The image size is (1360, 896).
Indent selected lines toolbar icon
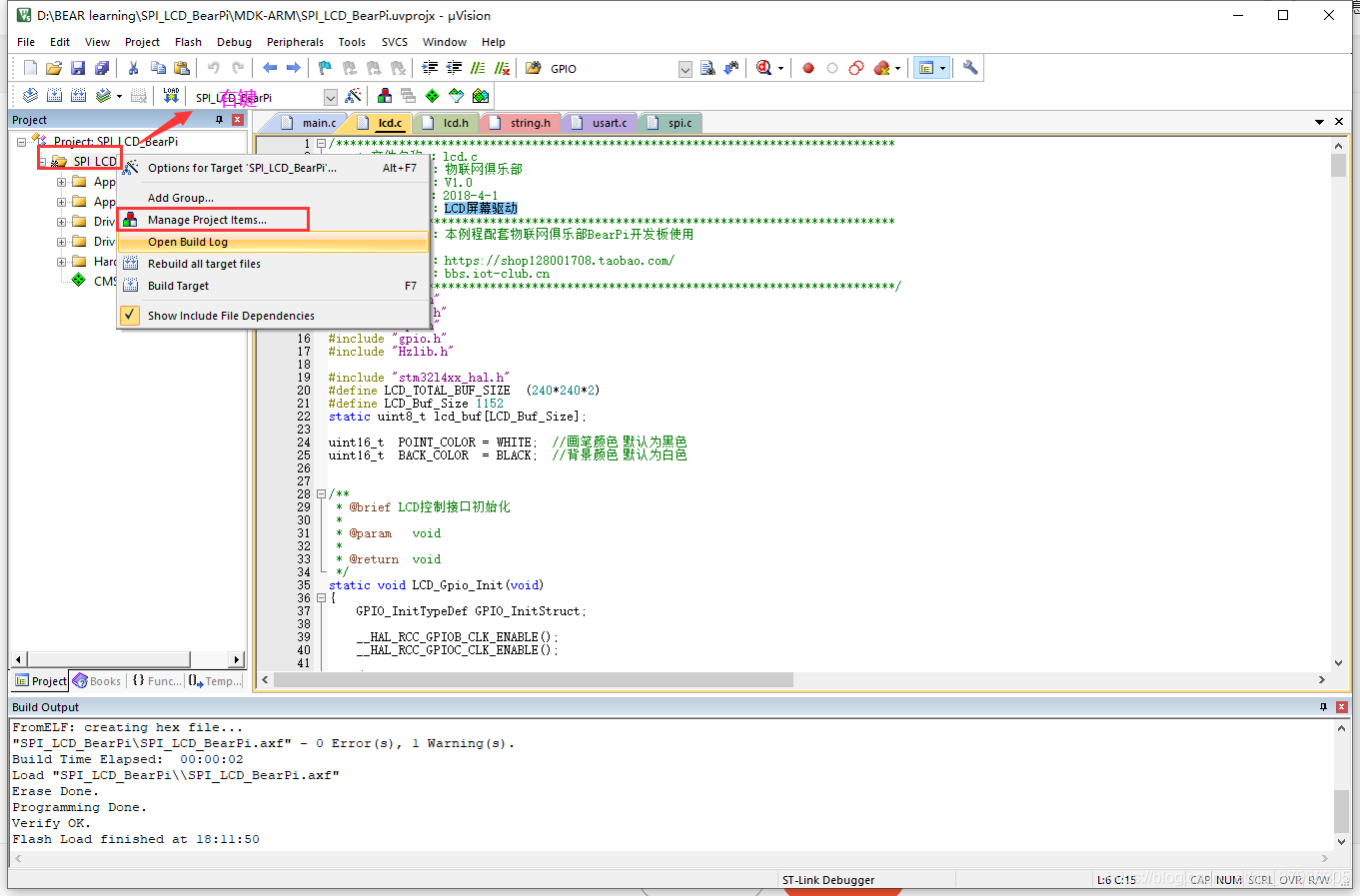click(430, 68)
